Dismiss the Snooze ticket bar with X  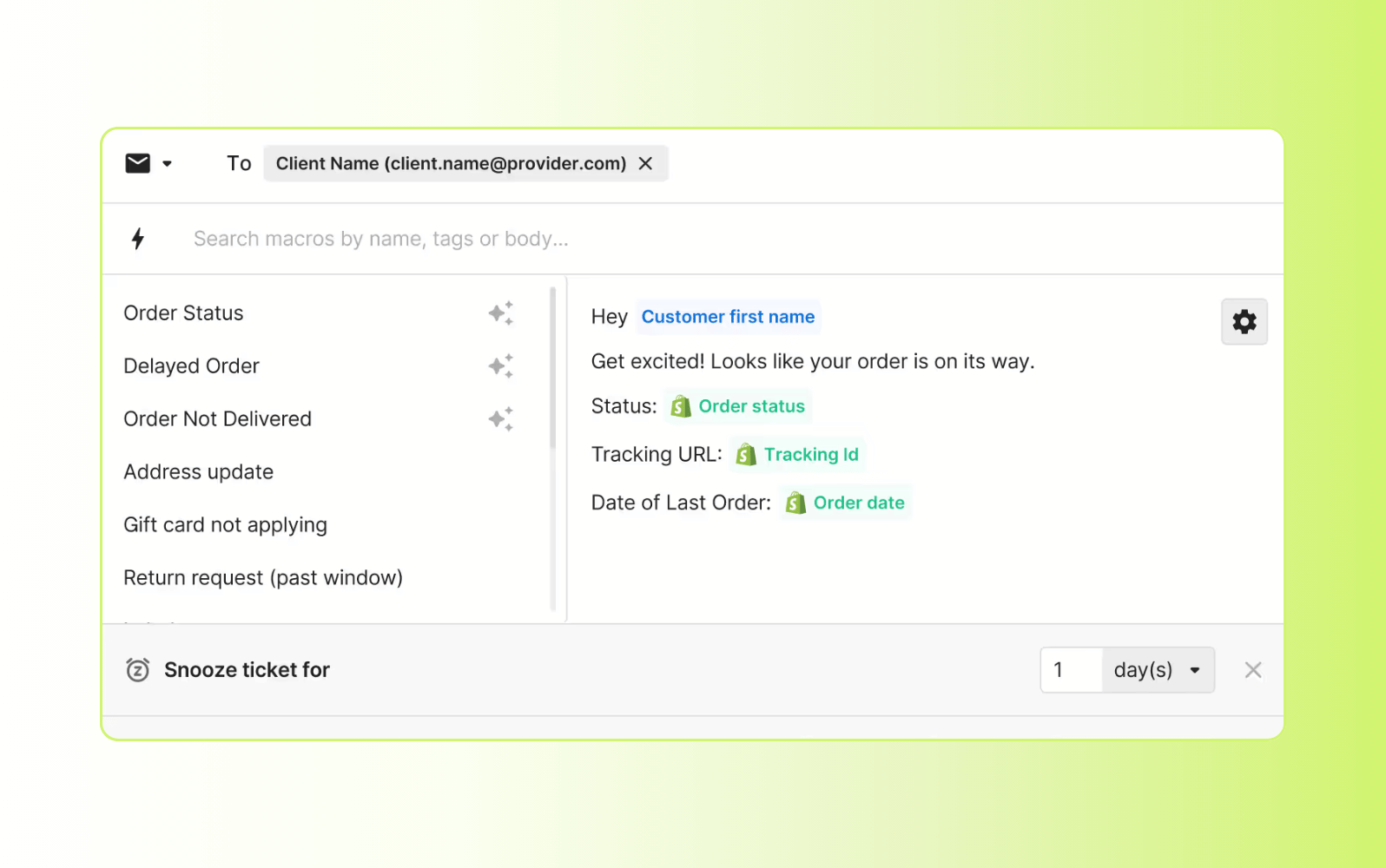click(1252, 670)
